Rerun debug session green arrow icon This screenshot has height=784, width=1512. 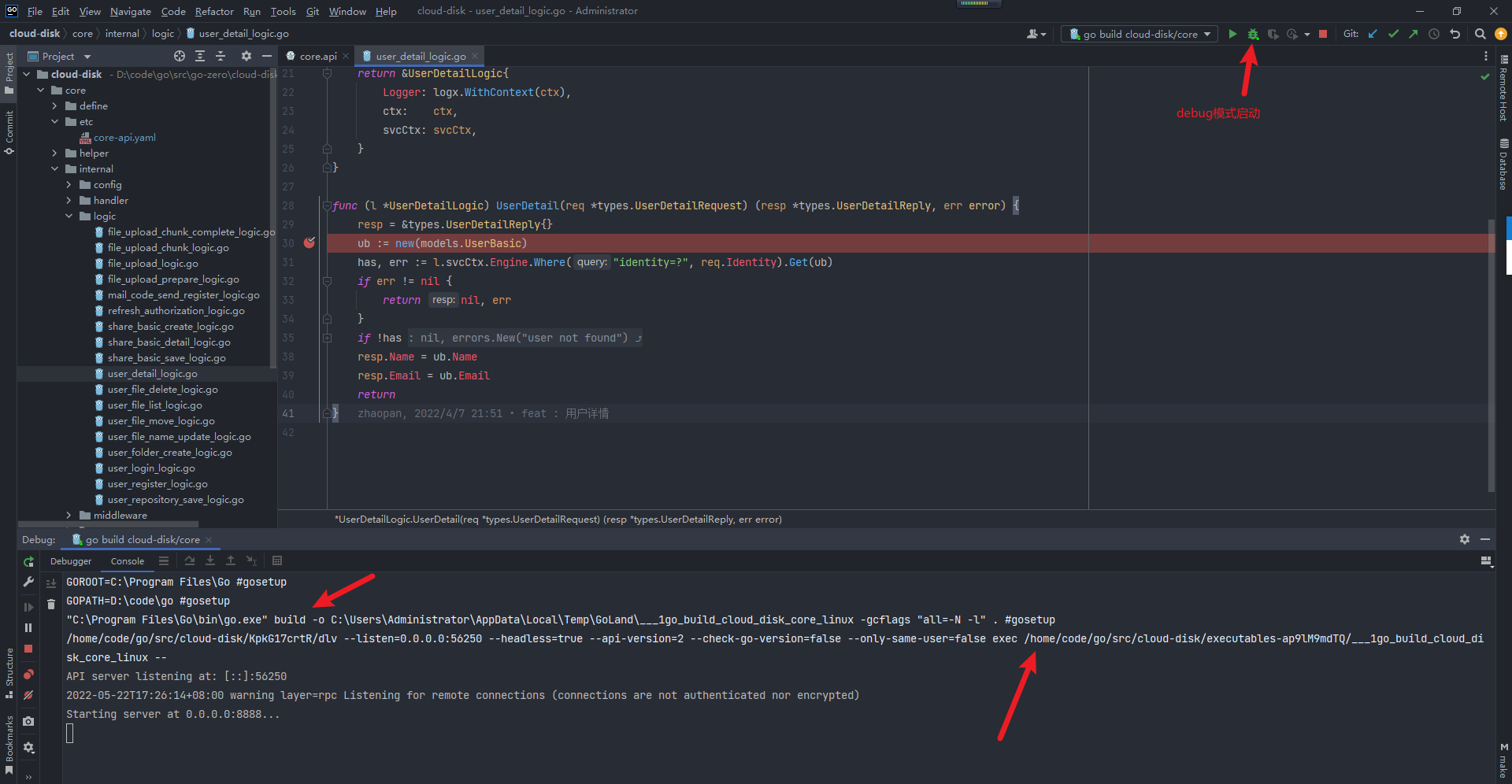28,561
